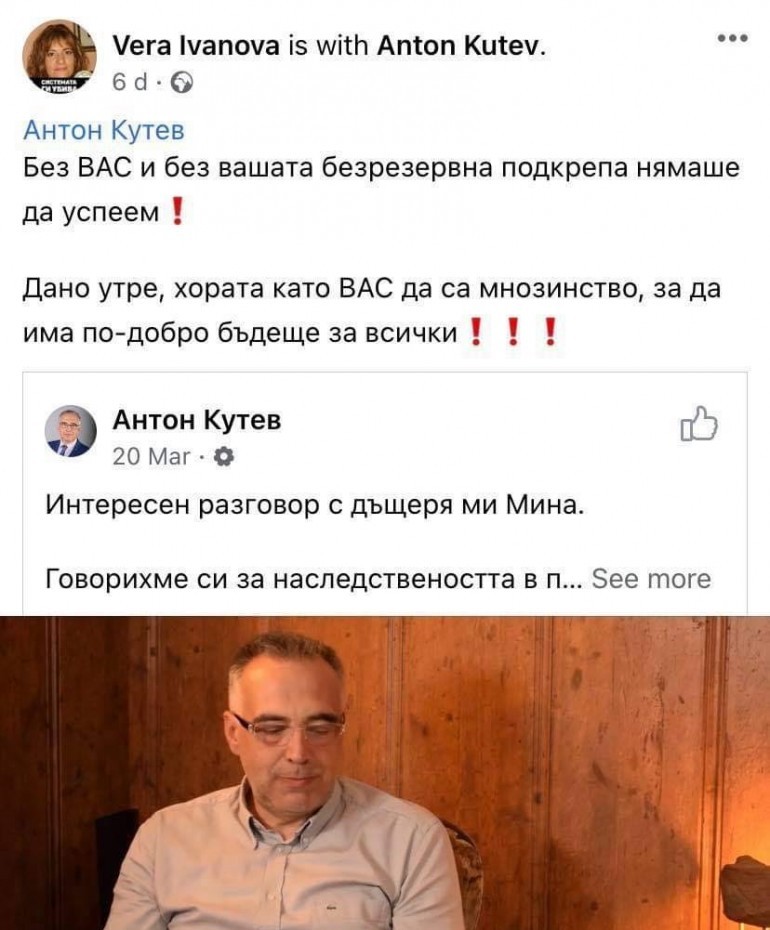This screenshot has height=930, width=770.
Task: Open Антон Кутев bold author name in shared post
Action: 197,419
